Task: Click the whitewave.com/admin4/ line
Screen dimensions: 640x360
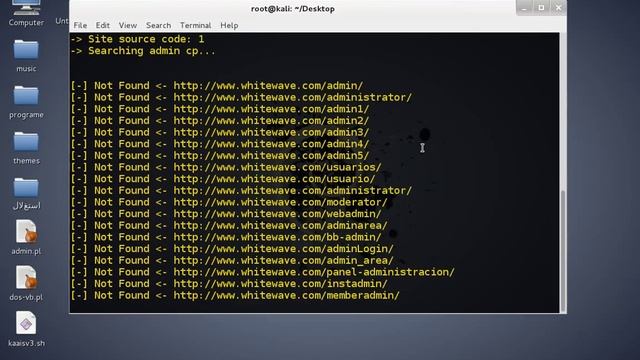Action: 220,144
